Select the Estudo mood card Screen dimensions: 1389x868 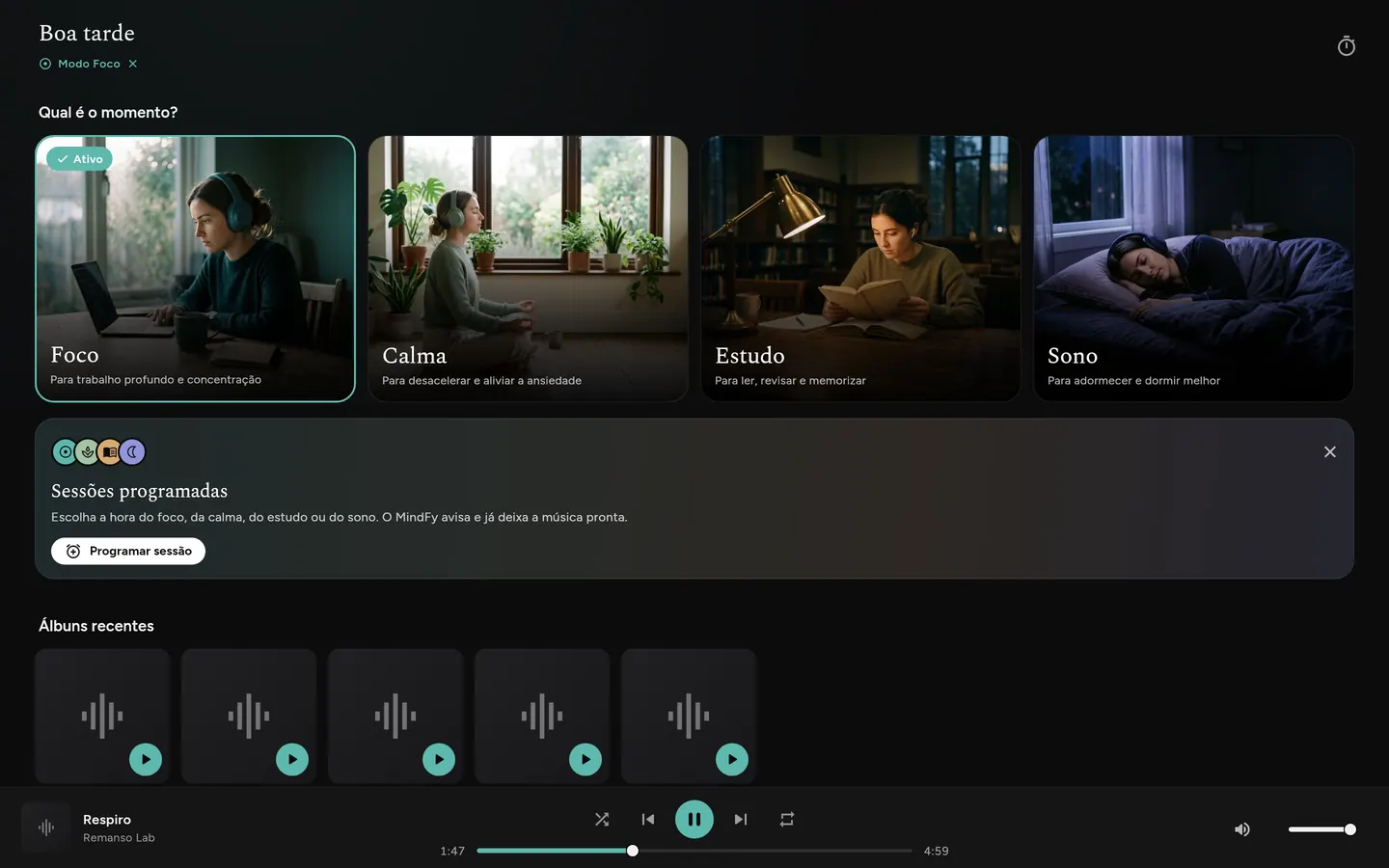click(x=860, y=268)
